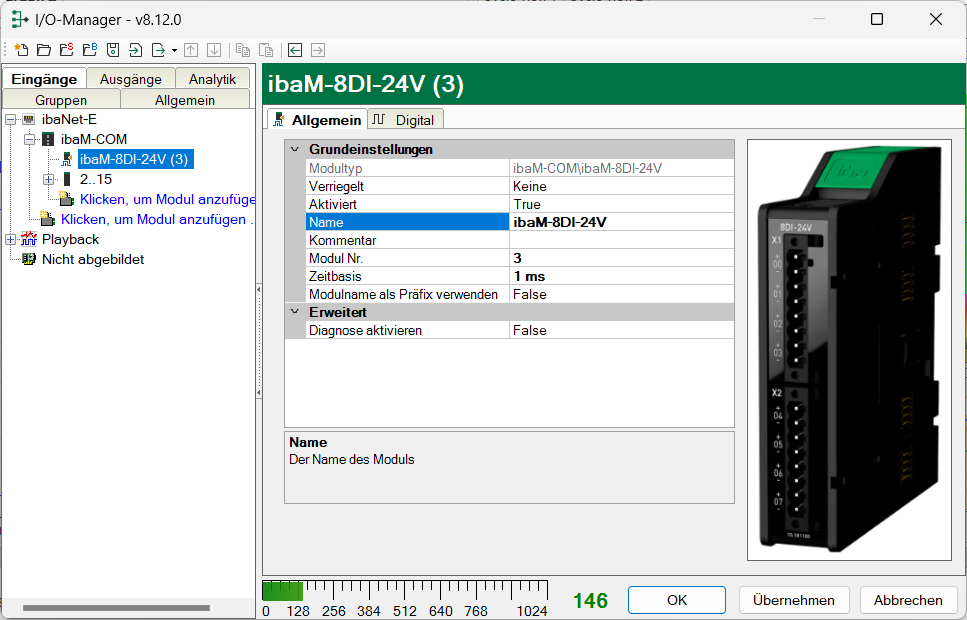
Task: Click the Playback chart icon
Action: [x=28, y=239]
